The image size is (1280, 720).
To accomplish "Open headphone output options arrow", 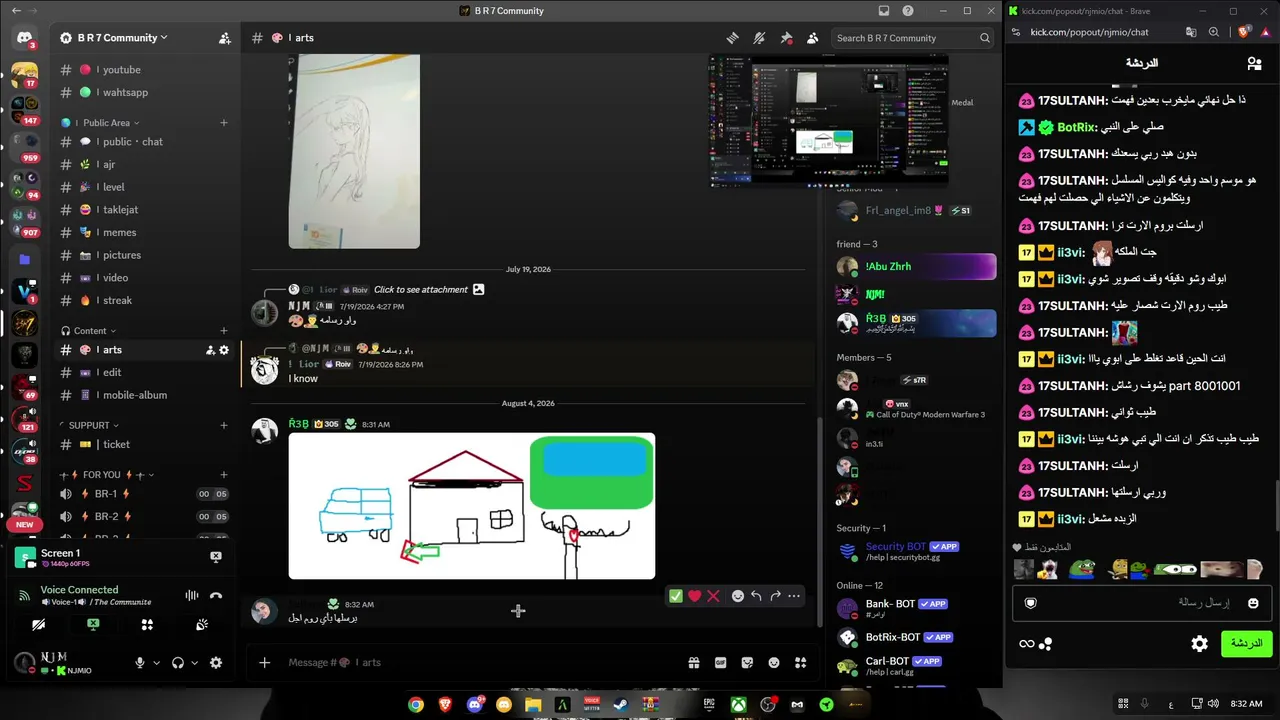I will point(194,663).
